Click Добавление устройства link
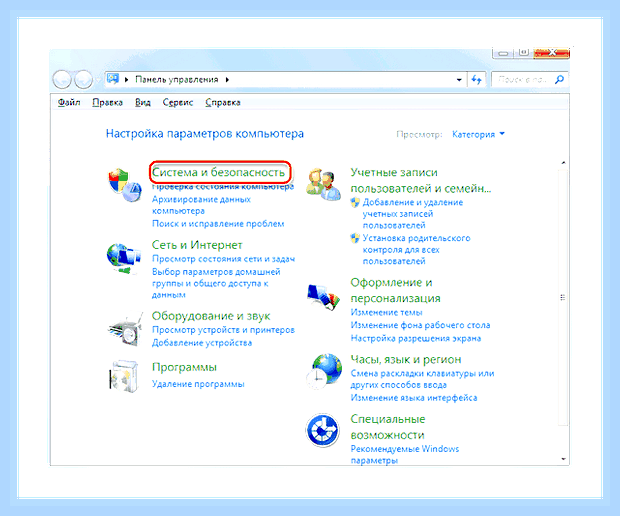The width and height of the screenshot is (620, 516). tap(202, 343)
